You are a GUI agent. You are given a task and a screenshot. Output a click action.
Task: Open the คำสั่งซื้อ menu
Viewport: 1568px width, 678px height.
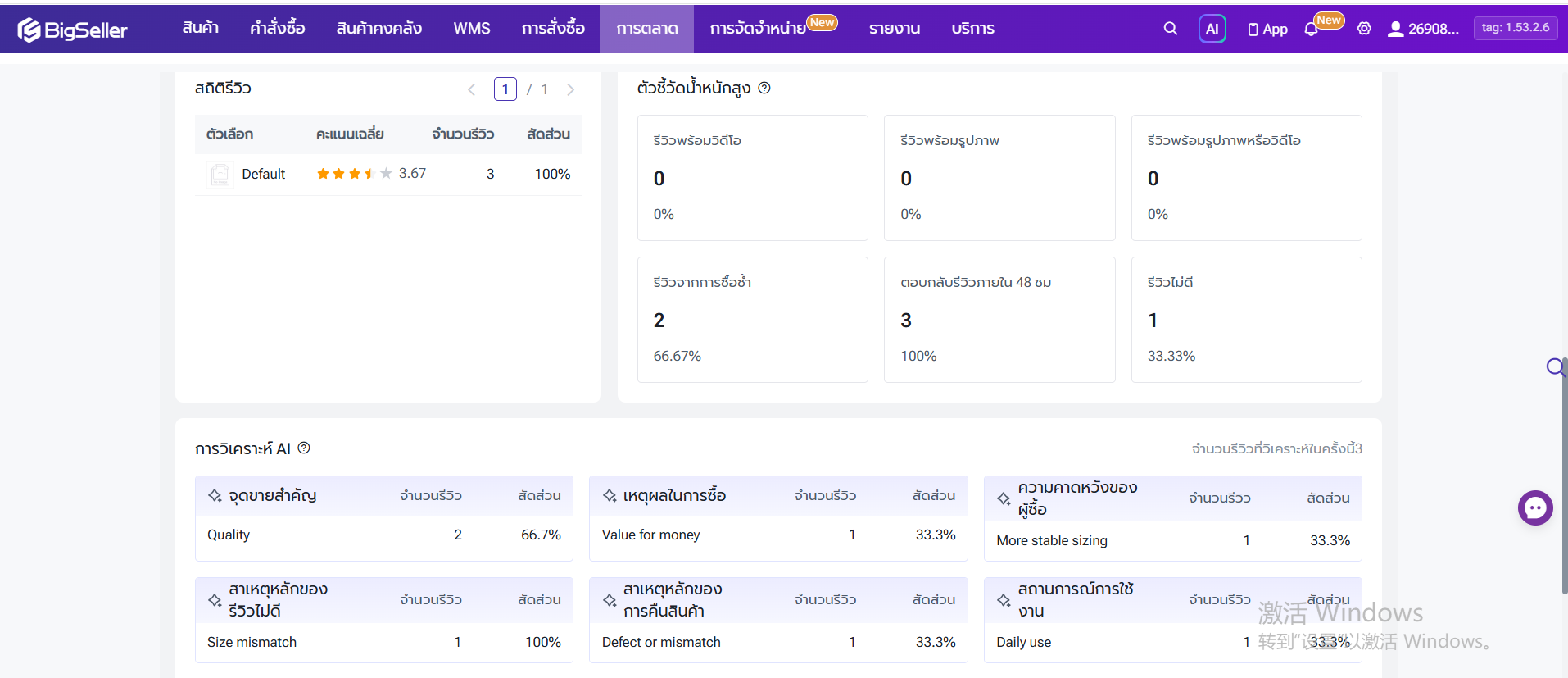278,28
